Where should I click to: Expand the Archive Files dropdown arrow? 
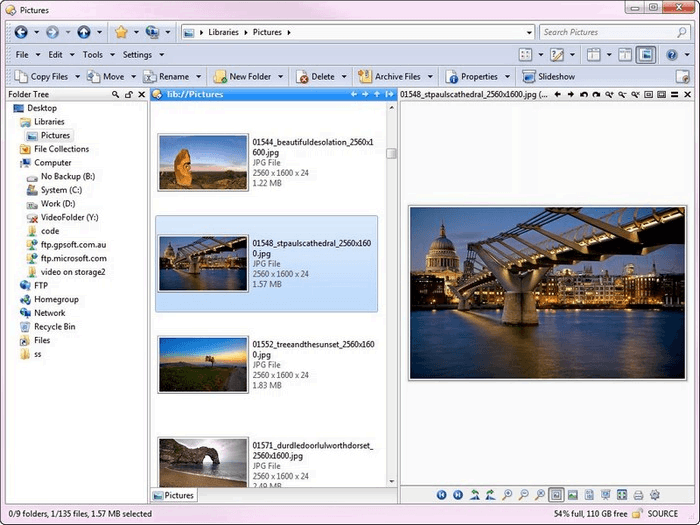430,77
